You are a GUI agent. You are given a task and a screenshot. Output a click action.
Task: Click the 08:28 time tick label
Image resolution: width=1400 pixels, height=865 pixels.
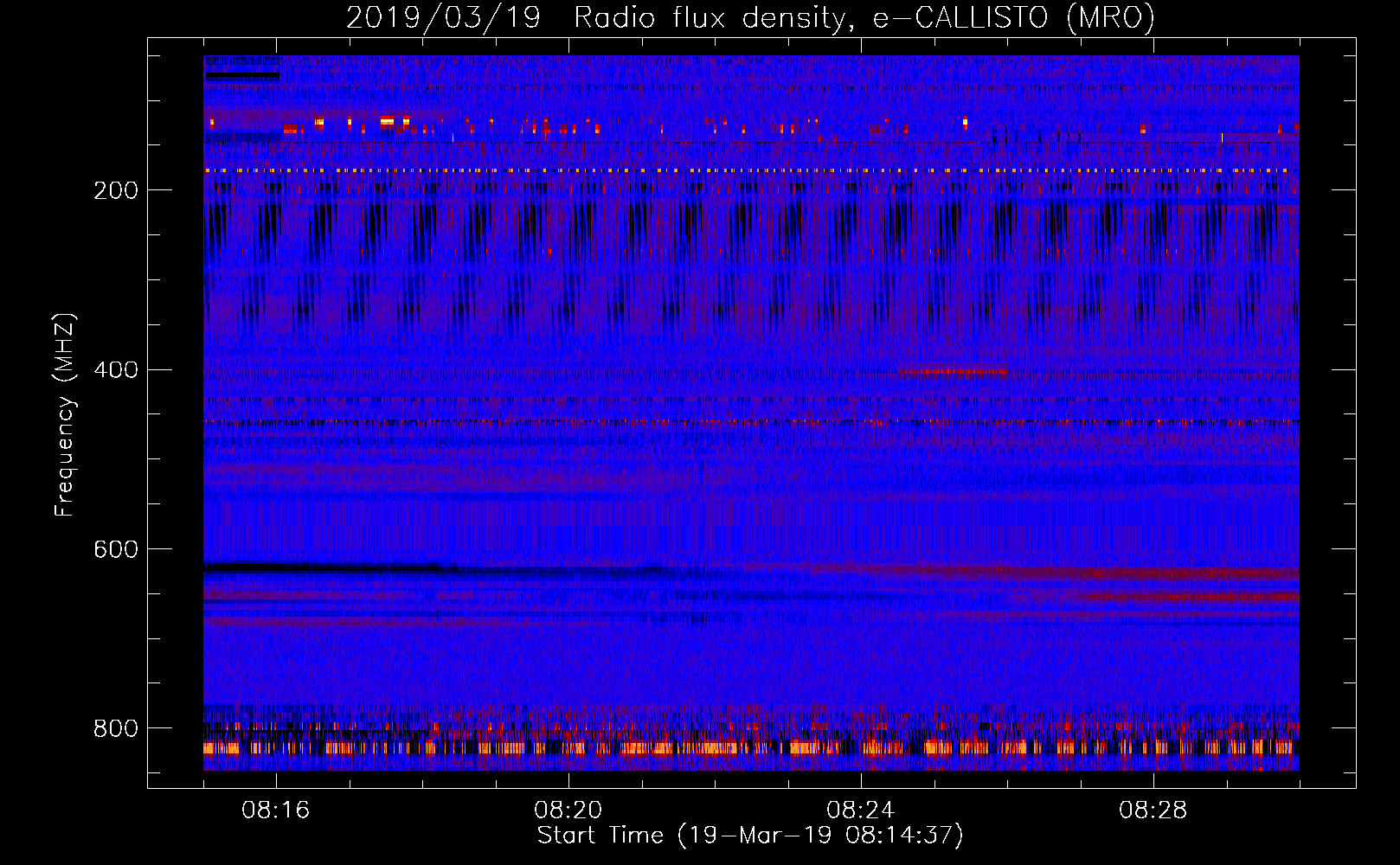(x=1153, y=810)
